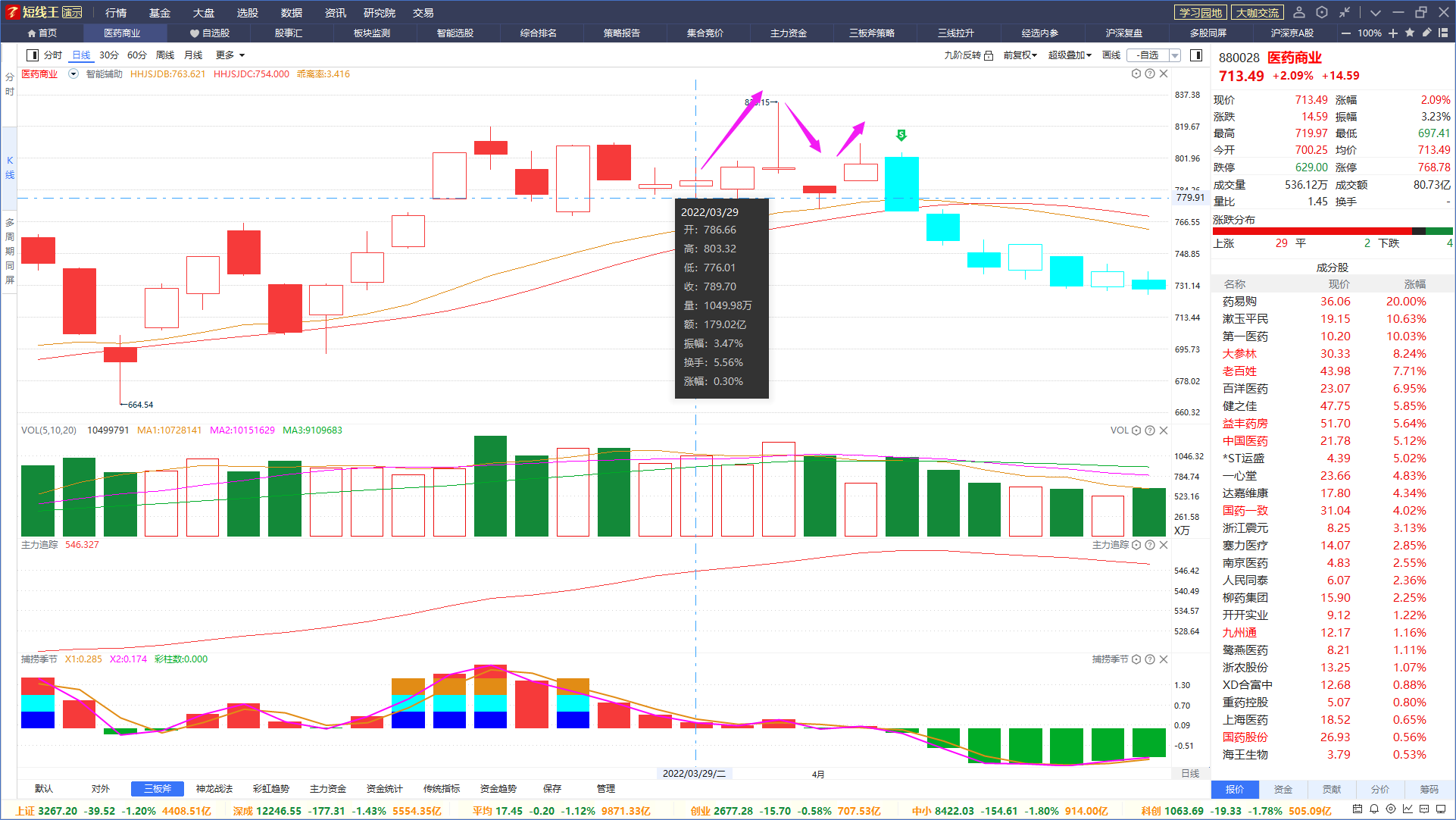Toggle the layout list panel icon
Screen dimensions: 1456x820
[1443, 33]
